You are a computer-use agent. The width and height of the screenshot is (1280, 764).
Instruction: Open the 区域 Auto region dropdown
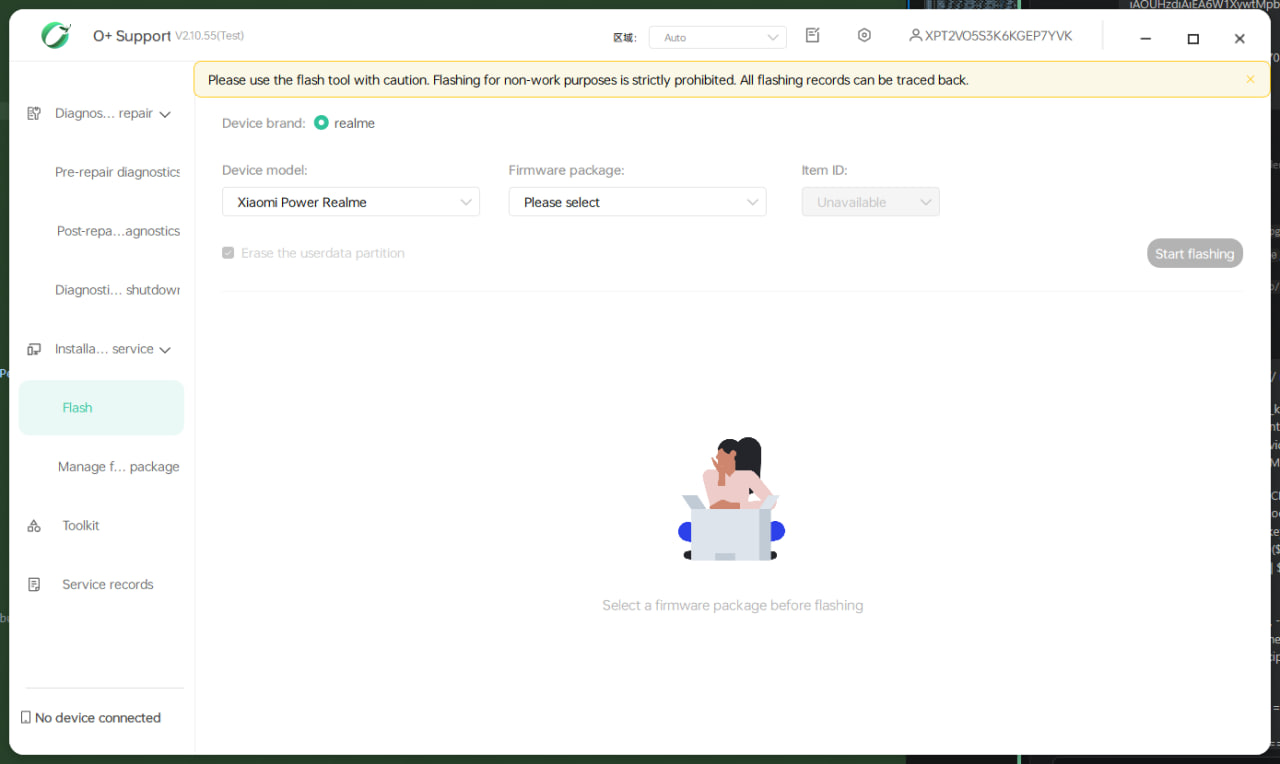[x=717, y=36]
